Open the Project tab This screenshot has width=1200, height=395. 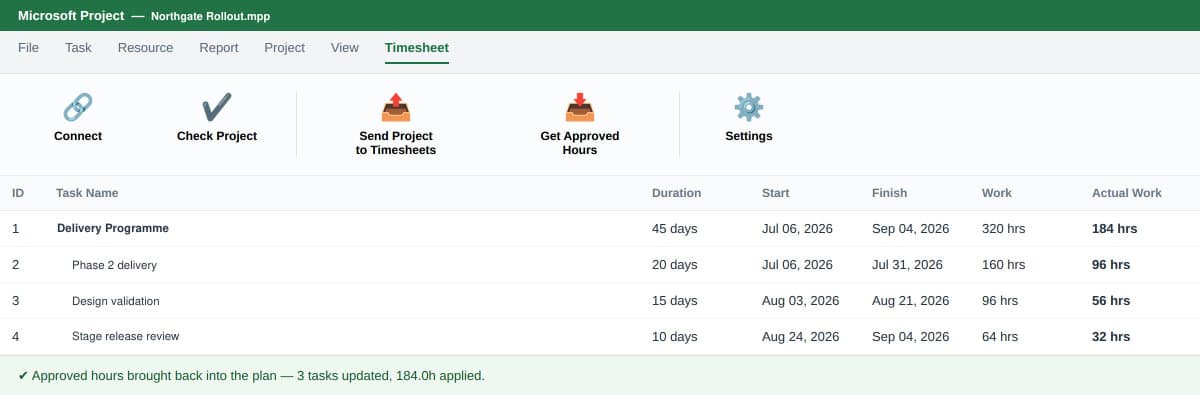click(285, 47)
